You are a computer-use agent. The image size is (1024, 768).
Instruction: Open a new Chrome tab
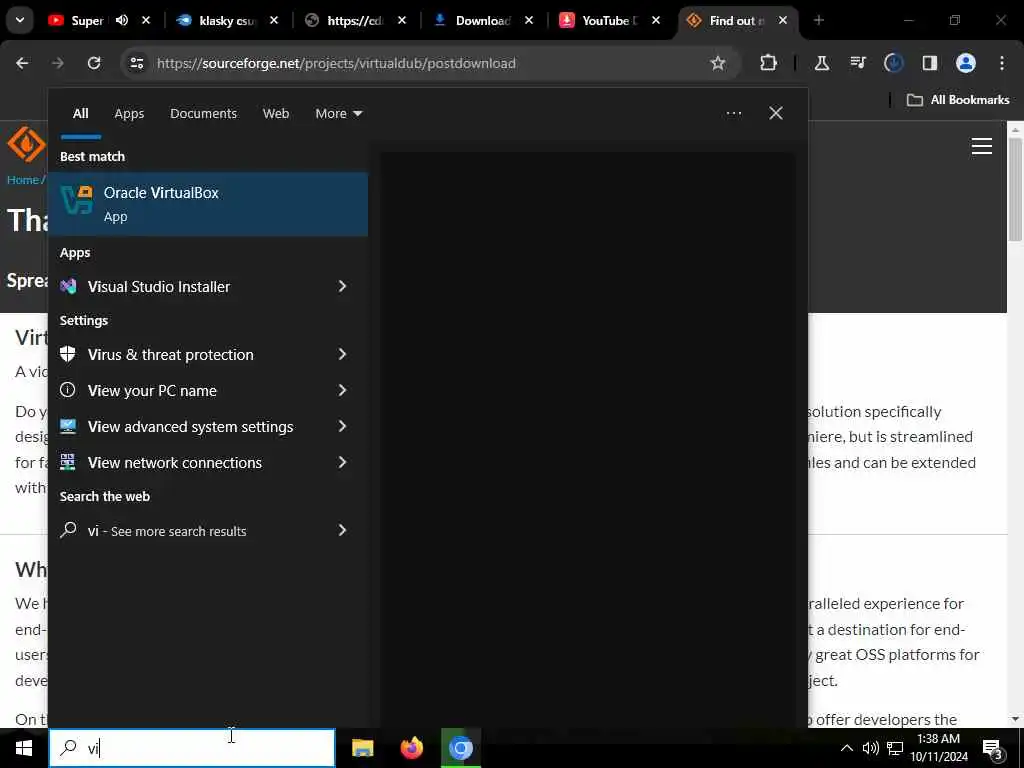[819, 20]
